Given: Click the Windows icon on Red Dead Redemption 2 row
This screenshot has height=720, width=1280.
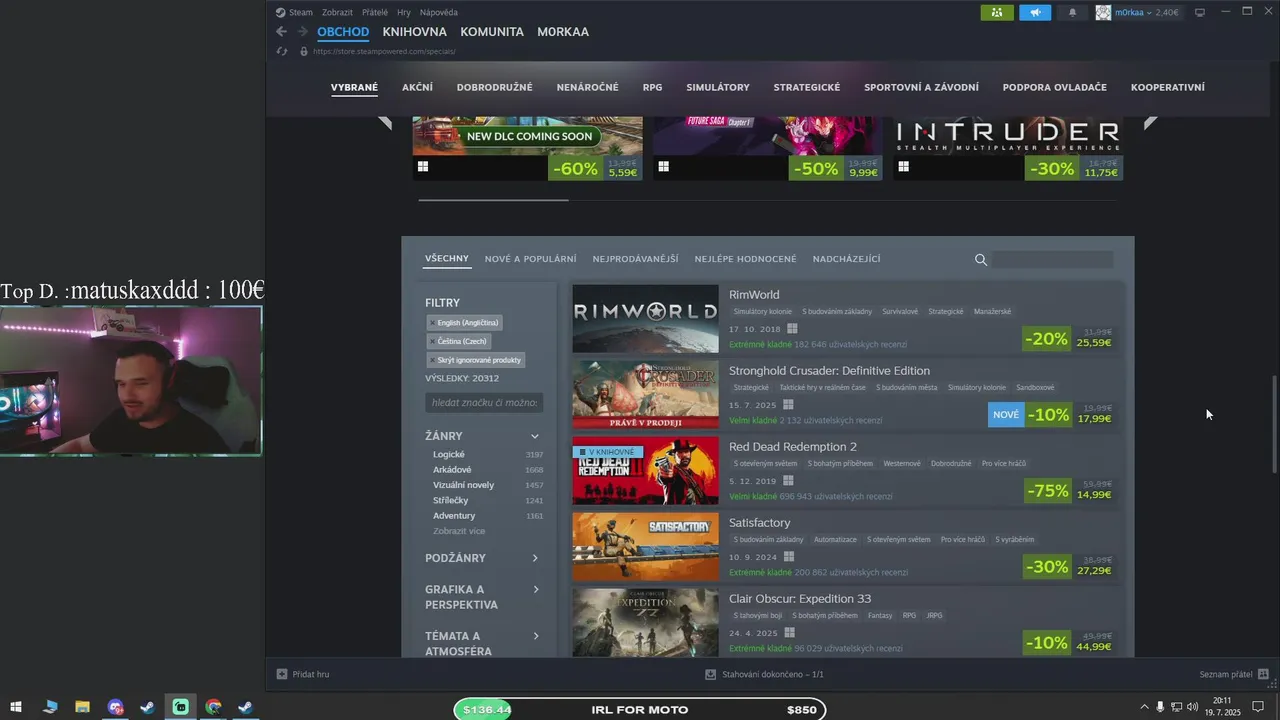Looking at the screenshot, I should click(x=788, y=481).
